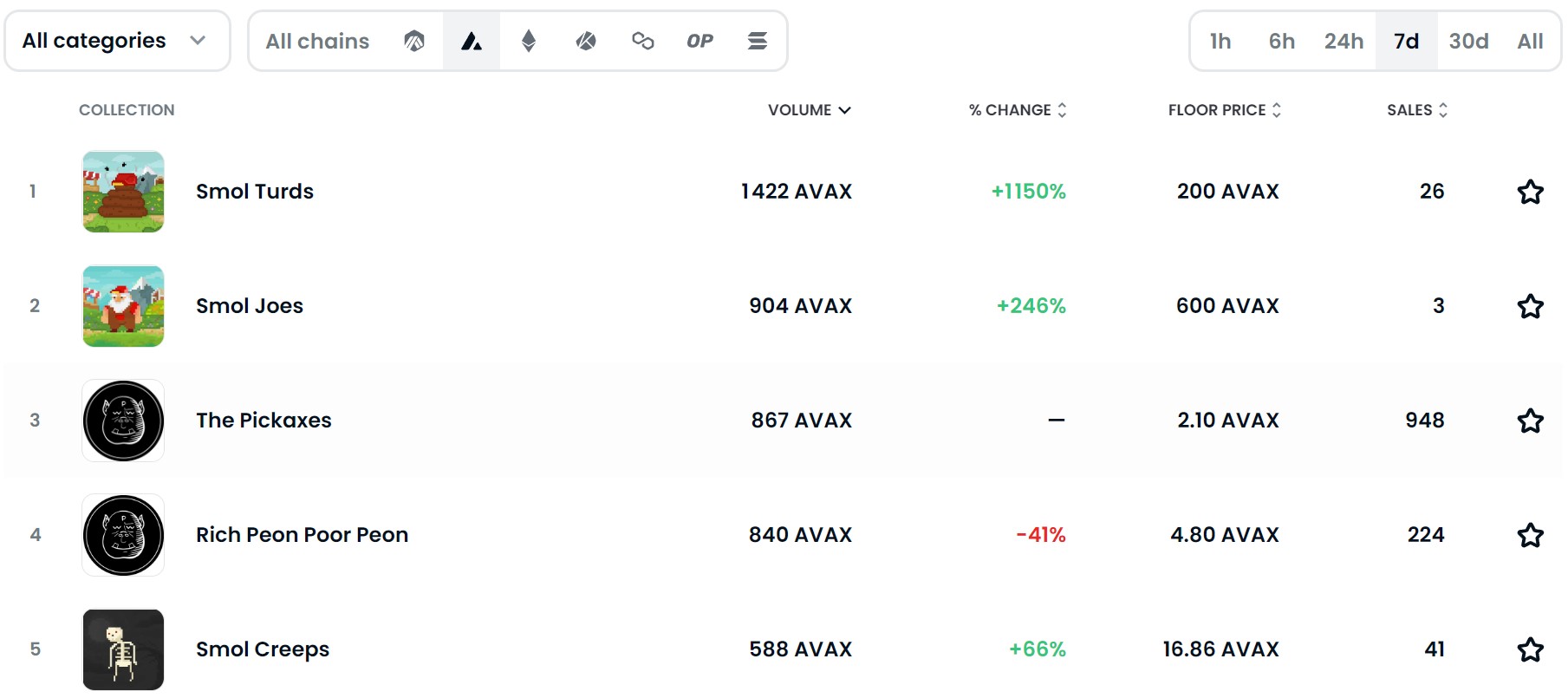Image resolution: width=1568 pixels, height=698 pixels.
Task: Toggle watchlist star for The Pickaxes
Action: pyautogui.click(x=1530, y=421)
